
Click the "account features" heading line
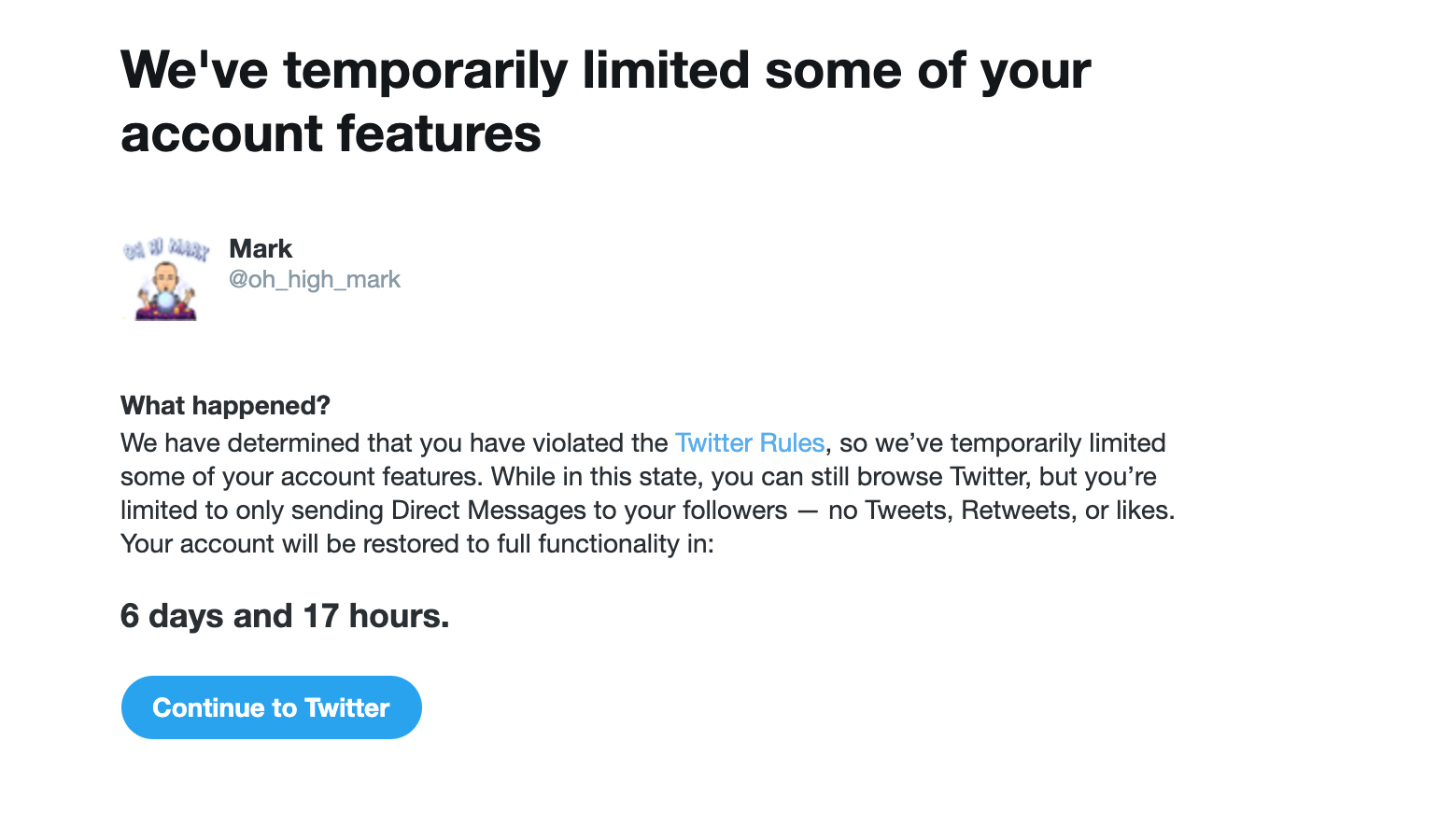tap(331, 133)
